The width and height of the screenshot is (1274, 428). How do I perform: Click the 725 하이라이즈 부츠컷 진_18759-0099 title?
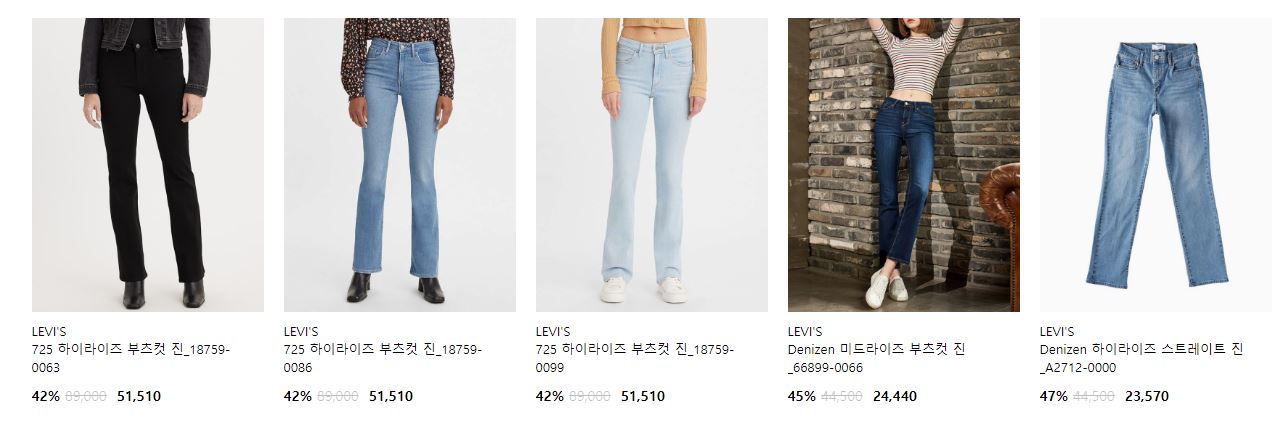tap(635, 359)
